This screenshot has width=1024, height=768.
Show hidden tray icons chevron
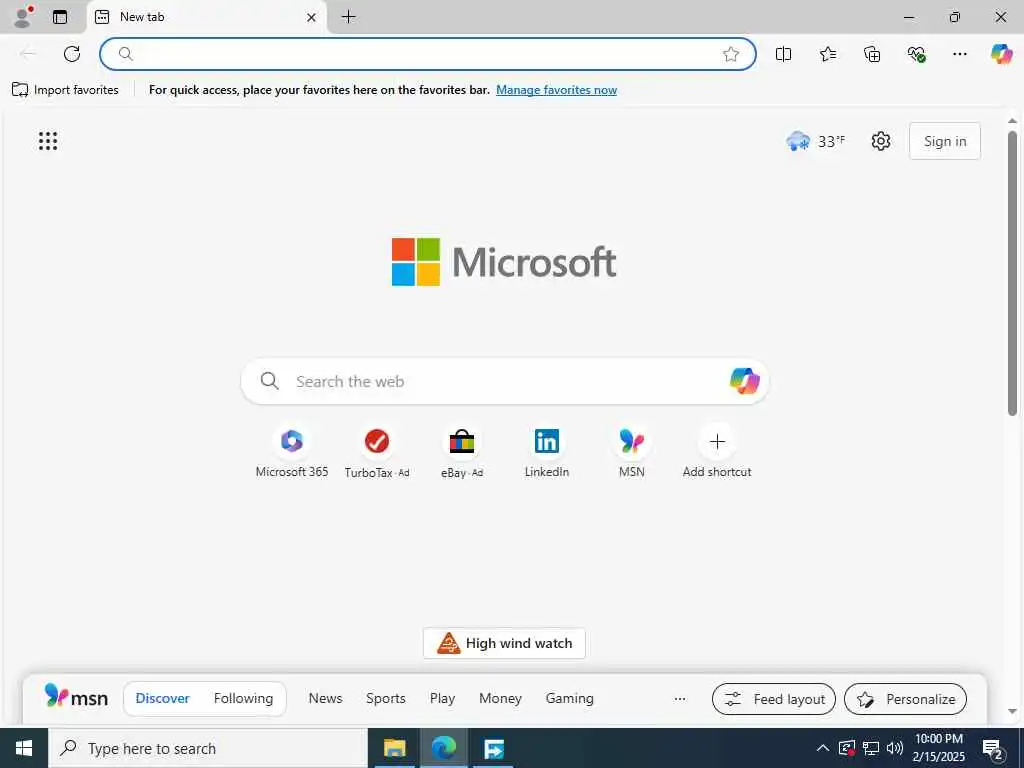(x=823, y=748)
